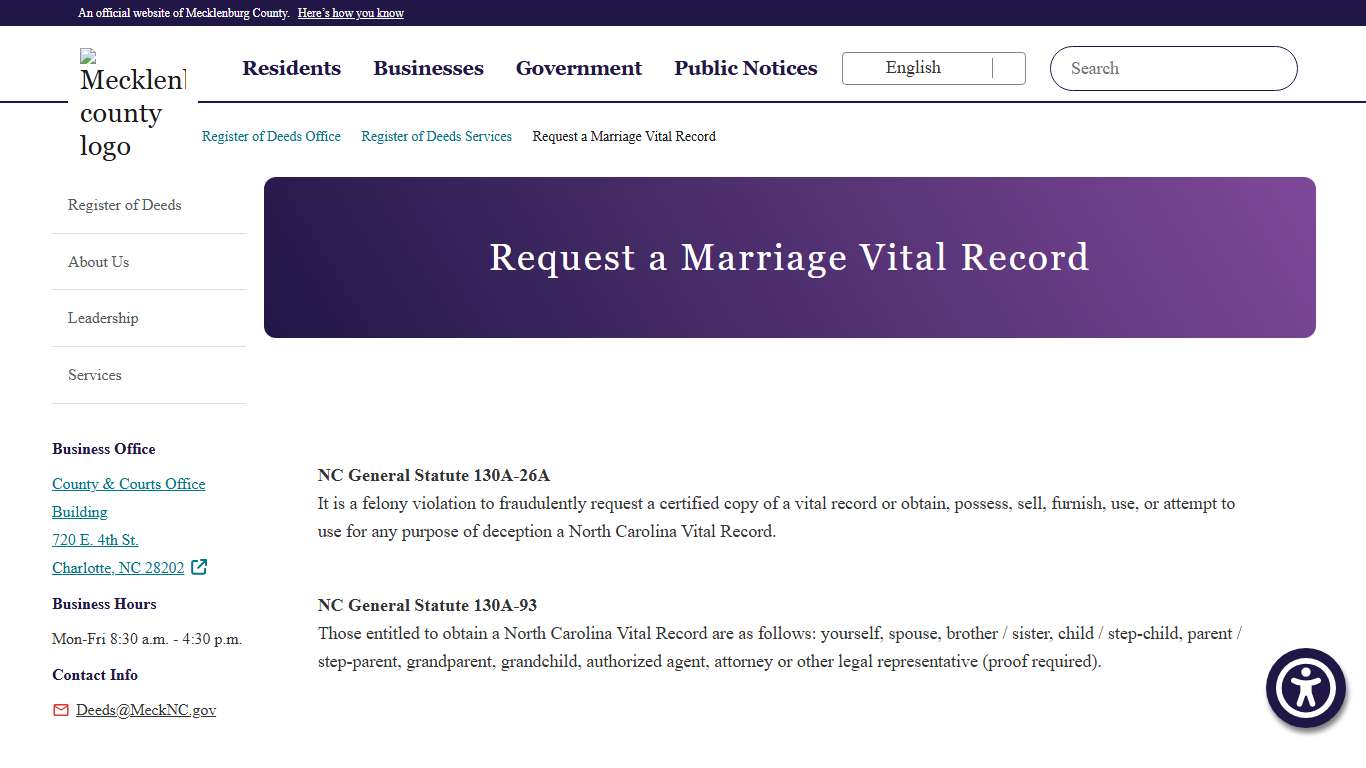Open the Residents menu
Screen dimensions: 1366x768
pyautogui.click(x=291, y=68)
